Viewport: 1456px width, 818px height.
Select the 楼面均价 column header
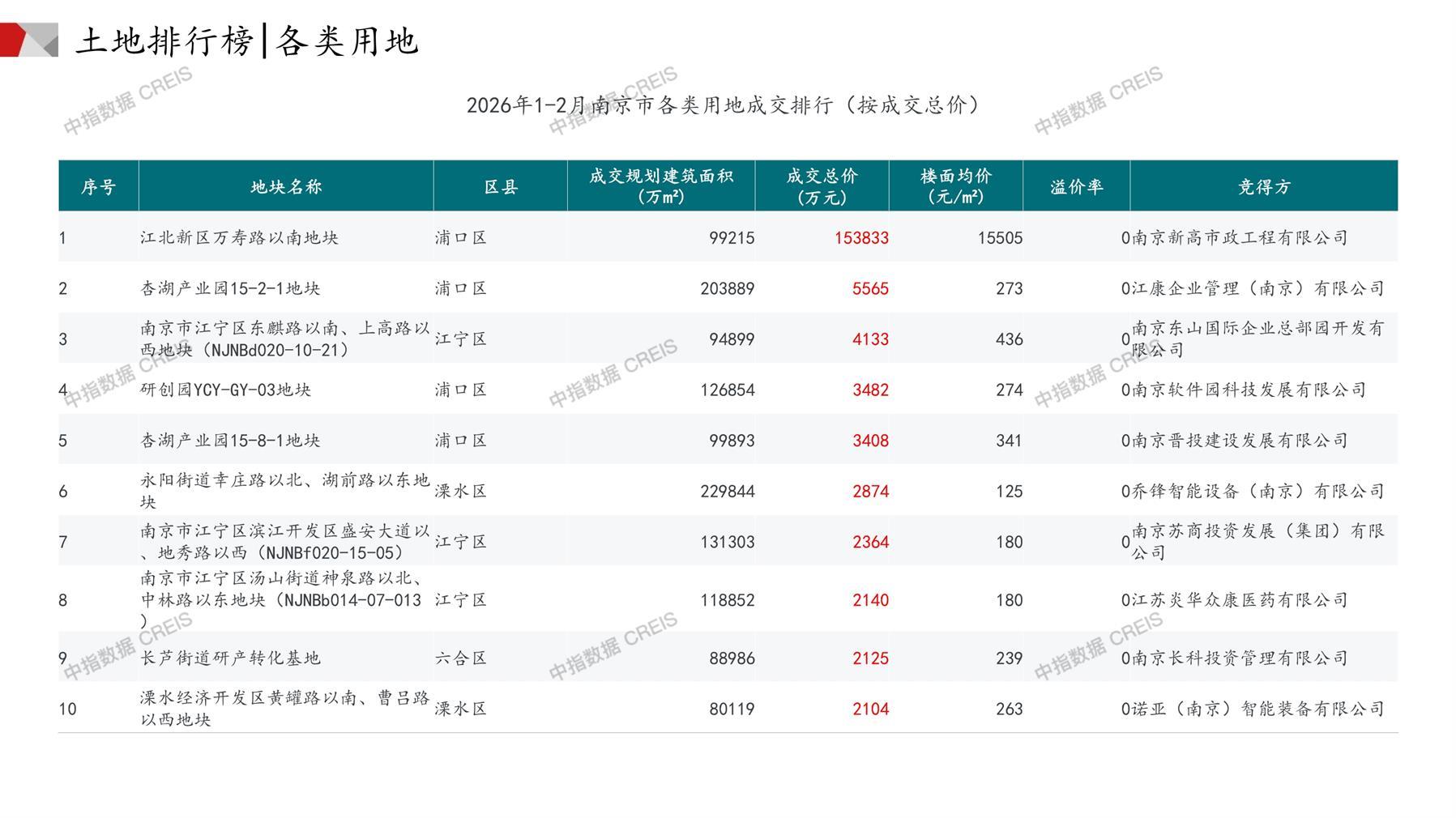956,186
